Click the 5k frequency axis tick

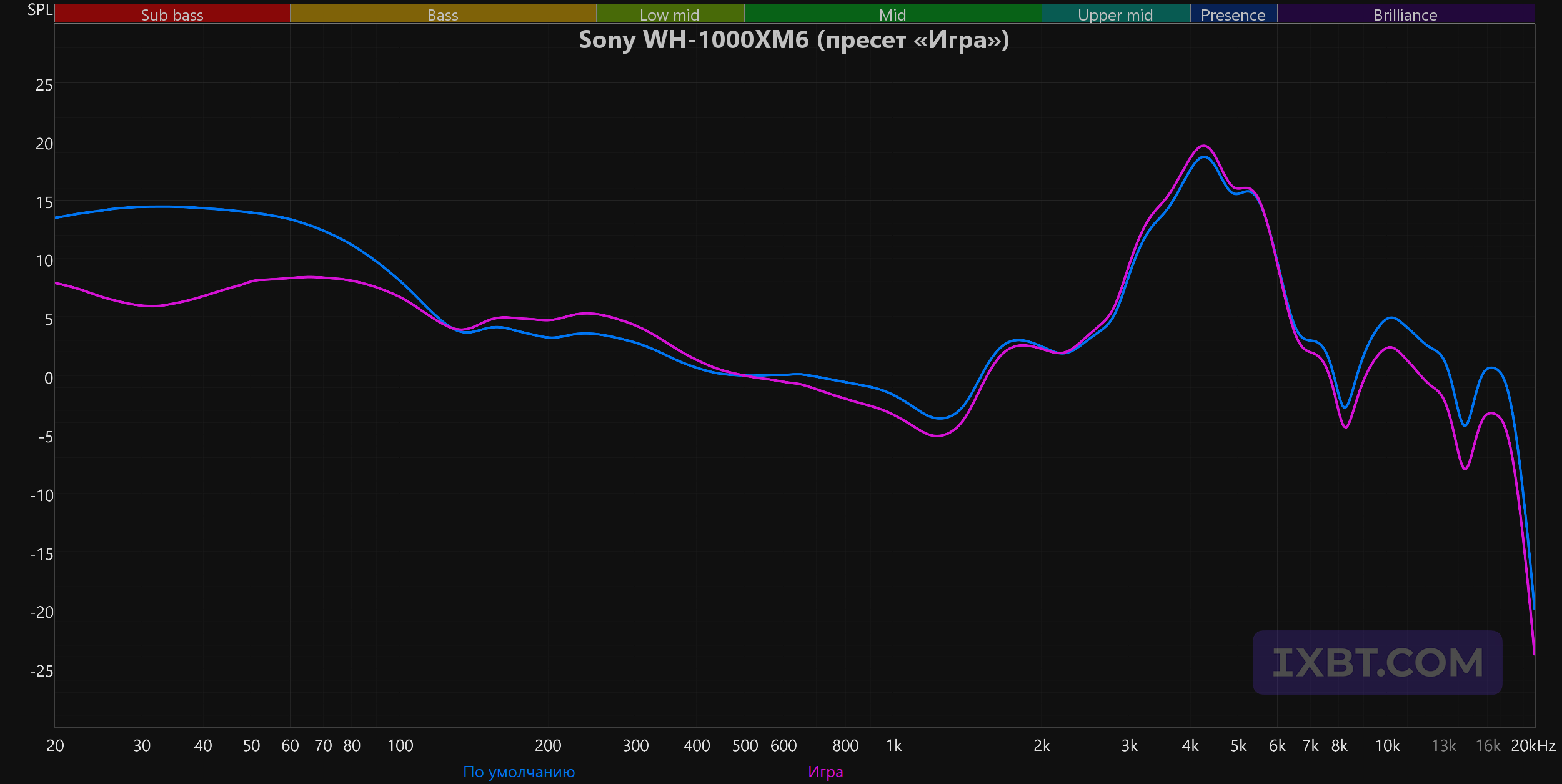tap(1238, 746)
